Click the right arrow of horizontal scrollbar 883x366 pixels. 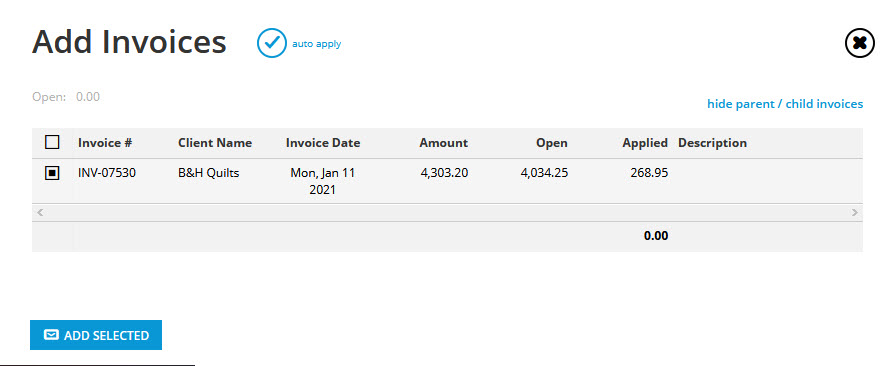coord(855,212)
